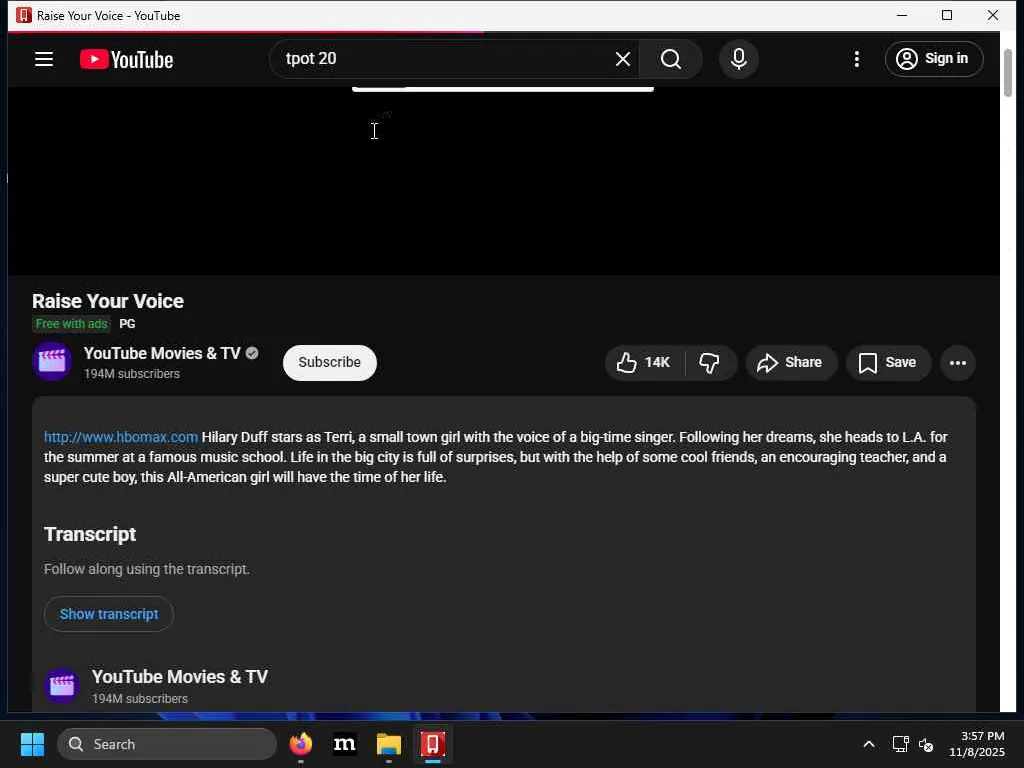Viewport: 1024px width, 768px height.
Task: Open lower YouTube Movies & TV channel title
Action: (x=180, y=677)
